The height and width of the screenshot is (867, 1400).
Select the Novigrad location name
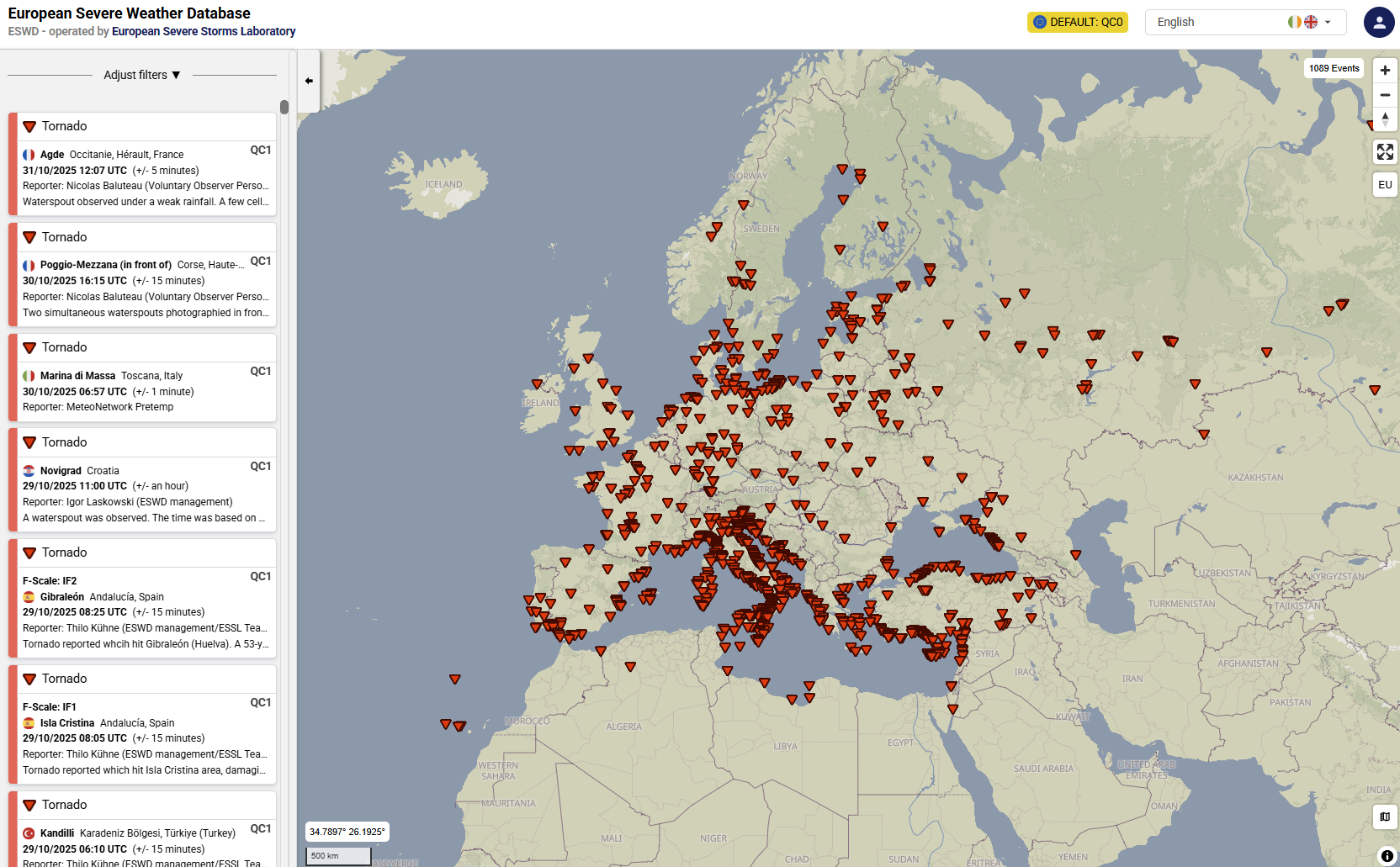[61, 471]
